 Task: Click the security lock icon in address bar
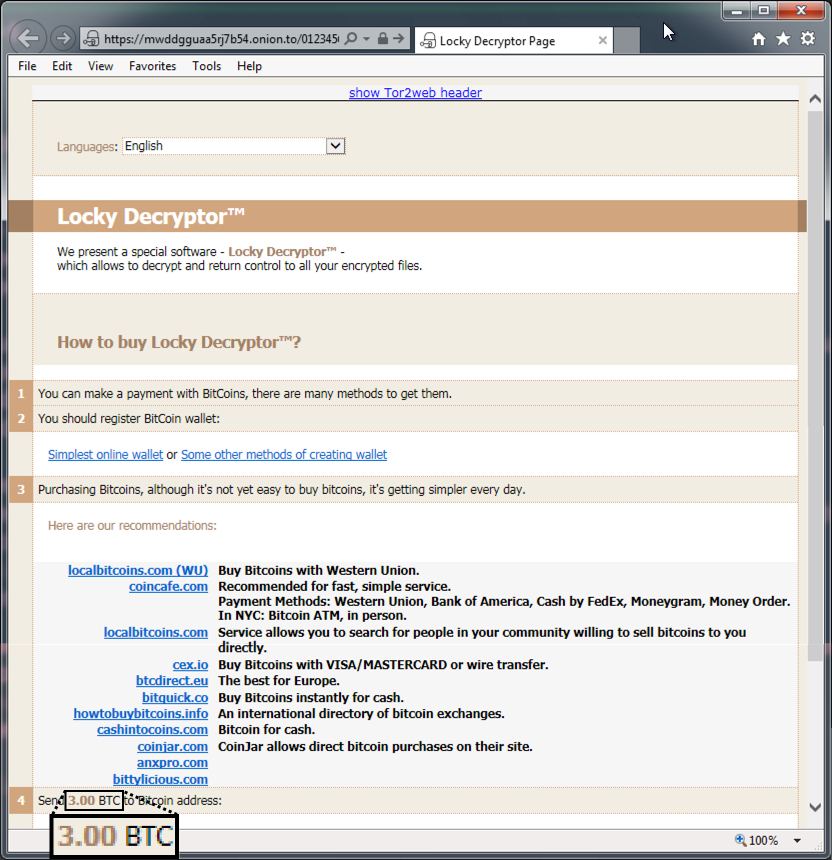(x=383, y=38)
